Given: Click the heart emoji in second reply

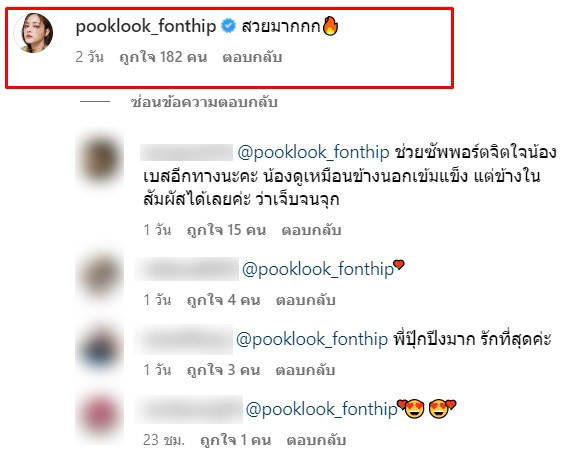Looking at the screenshot, I should pos(399,265).
